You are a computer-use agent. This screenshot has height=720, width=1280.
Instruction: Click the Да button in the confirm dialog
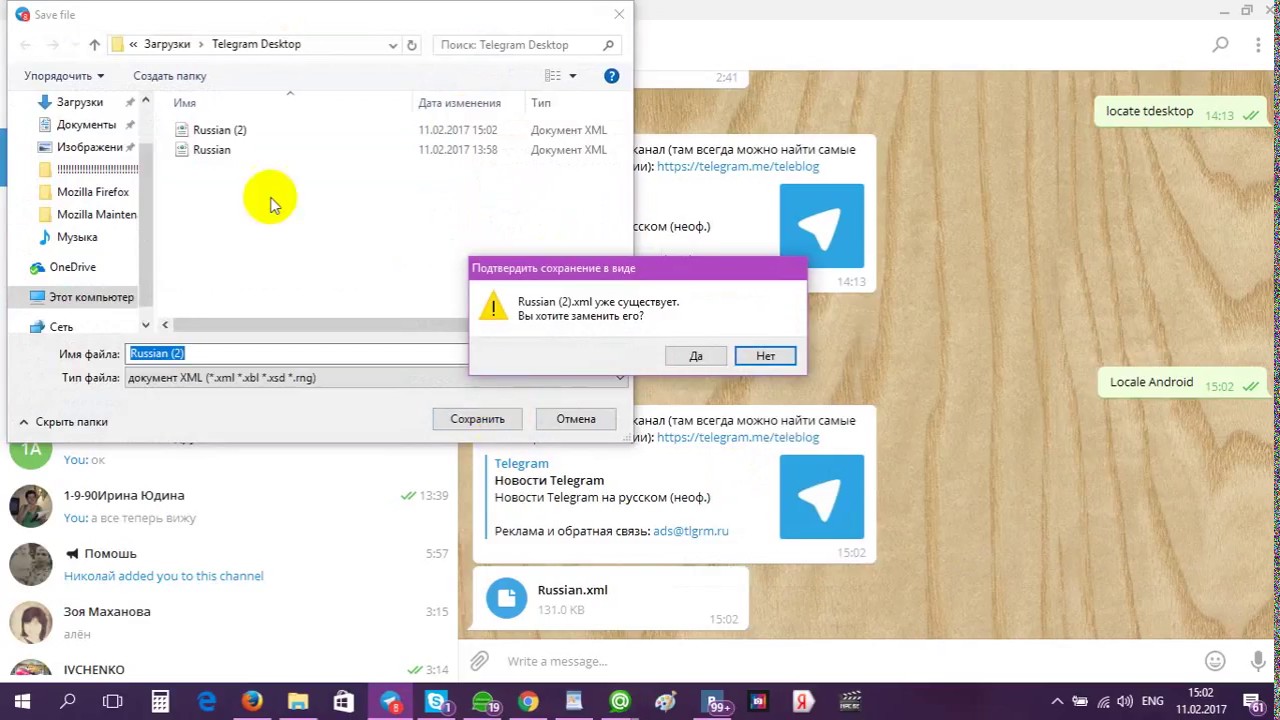[696, 356]
